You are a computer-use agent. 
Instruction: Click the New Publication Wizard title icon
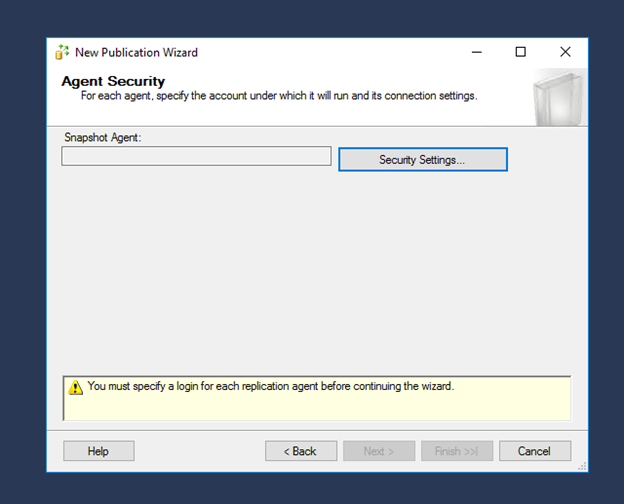pyautogui.click(x=62, y=52)
